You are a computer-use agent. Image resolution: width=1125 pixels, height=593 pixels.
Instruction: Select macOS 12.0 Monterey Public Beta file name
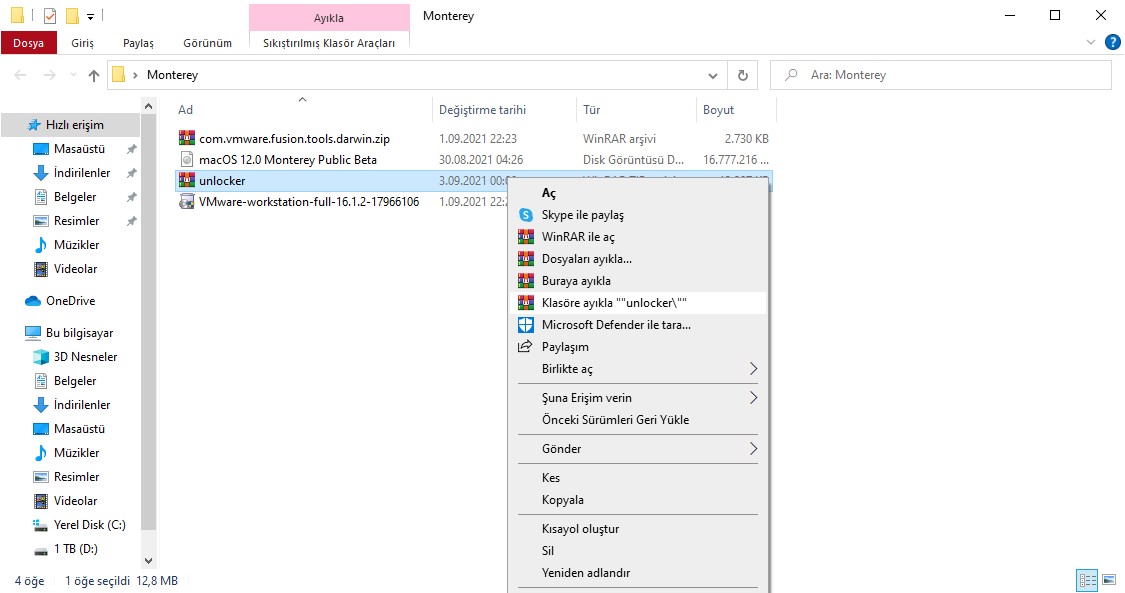click(x=288, y=159)
